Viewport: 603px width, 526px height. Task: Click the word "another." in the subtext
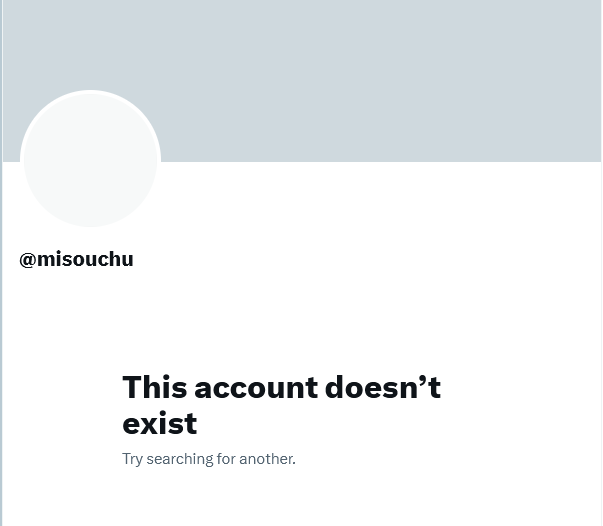267,459
